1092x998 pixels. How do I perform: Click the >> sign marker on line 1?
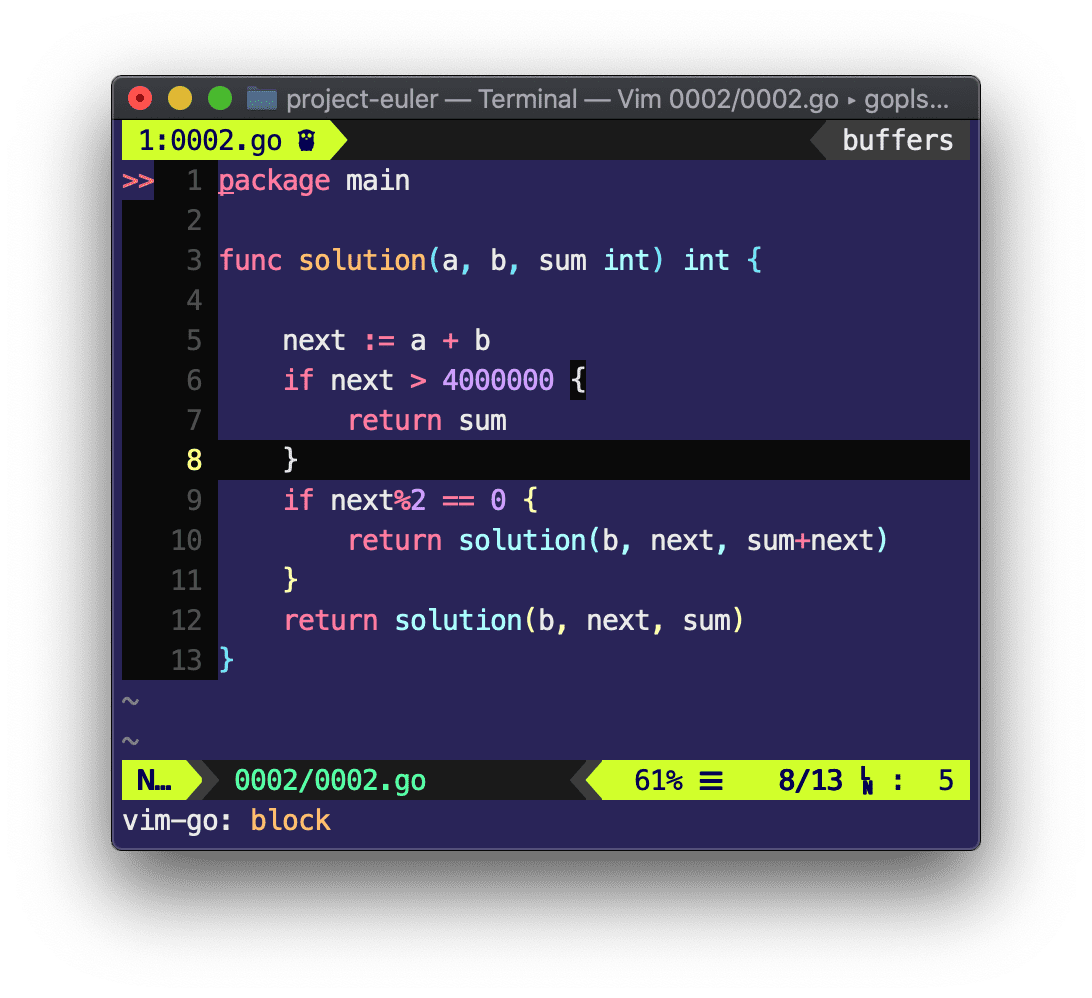click(x=138, y=181)
